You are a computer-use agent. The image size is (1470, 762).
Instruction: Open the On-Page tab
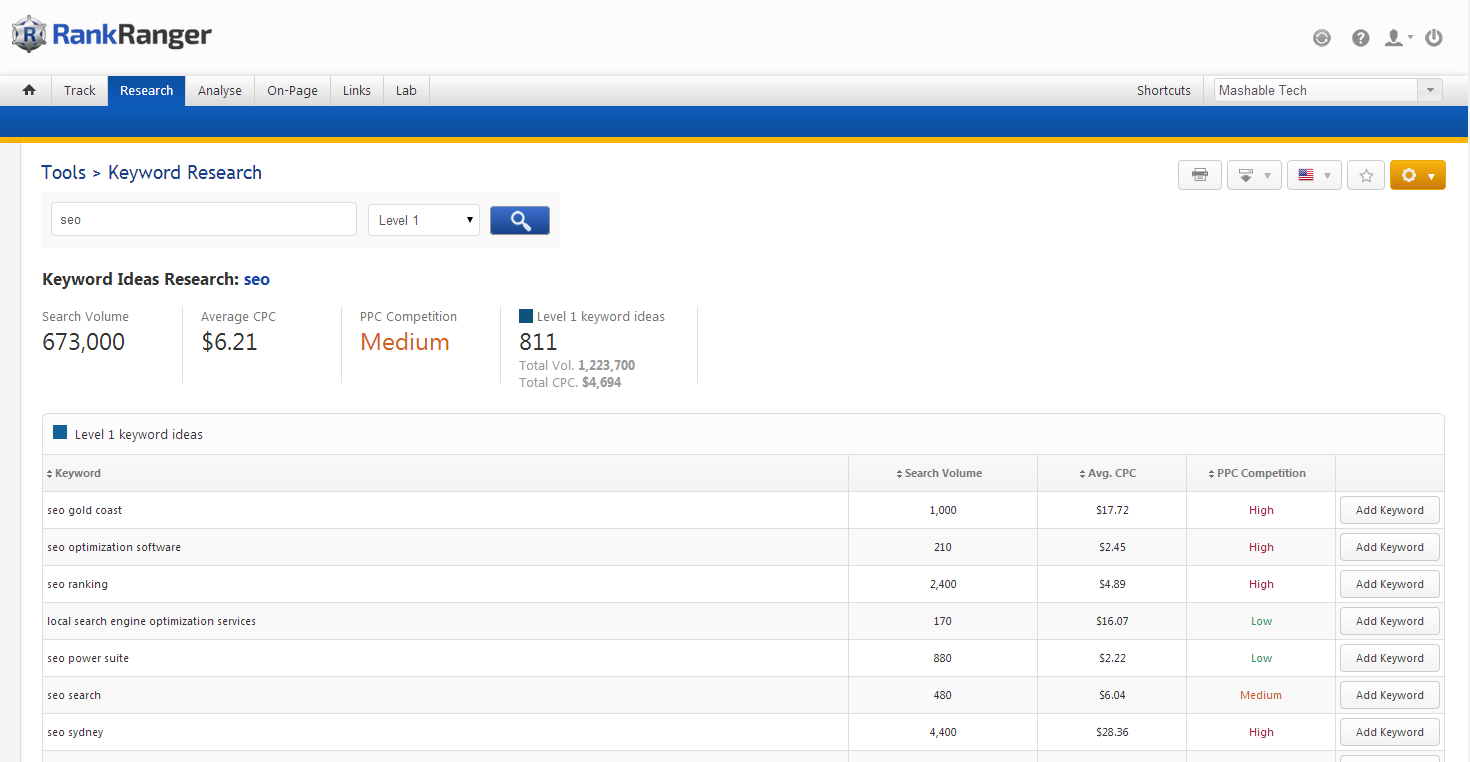pyautogui.click(x=292, y=90)
